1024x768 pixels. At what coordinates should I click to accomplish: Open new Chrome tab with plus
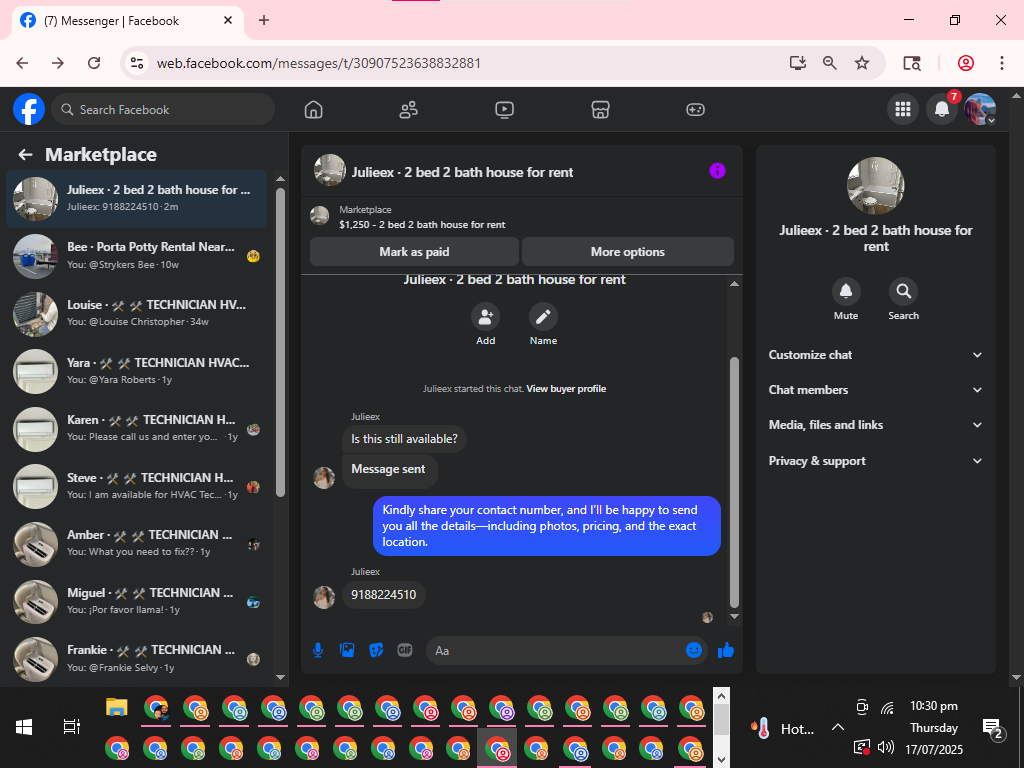coord(264,20)
